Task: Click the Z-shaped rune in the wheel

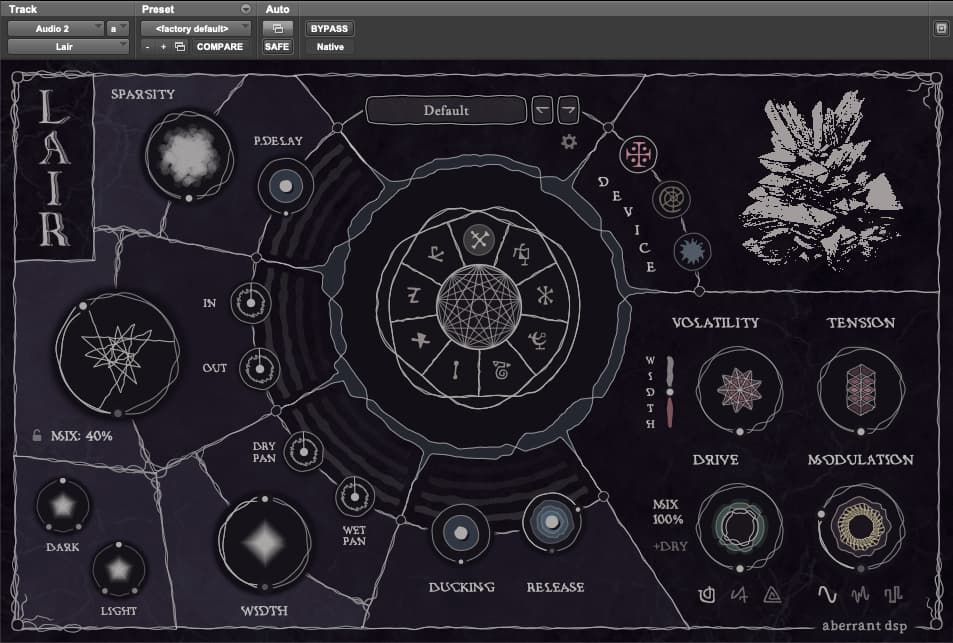Action: pyautogui.click(x=413, y=295)
